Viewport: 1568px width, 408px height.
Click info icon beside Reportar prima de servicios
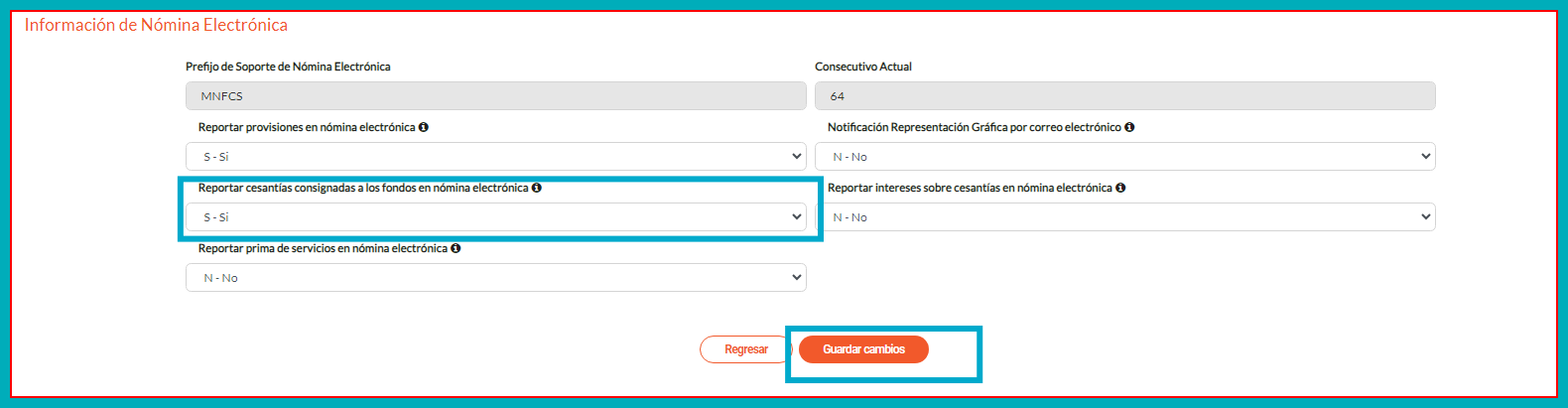(456, 248)
